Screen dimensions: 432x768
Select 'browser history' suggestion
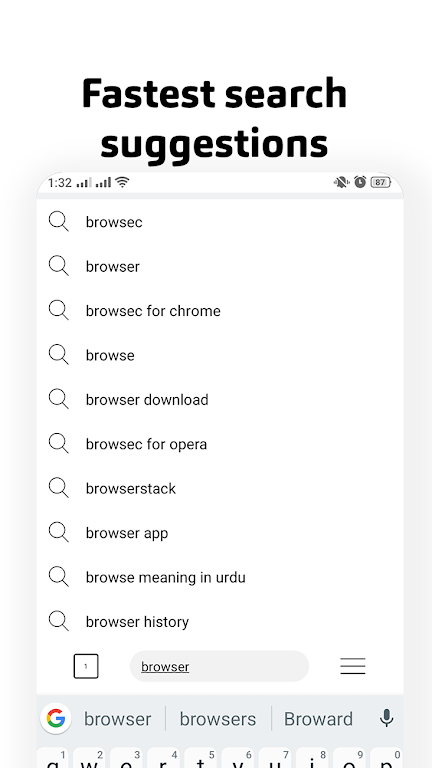click(220, 622)
